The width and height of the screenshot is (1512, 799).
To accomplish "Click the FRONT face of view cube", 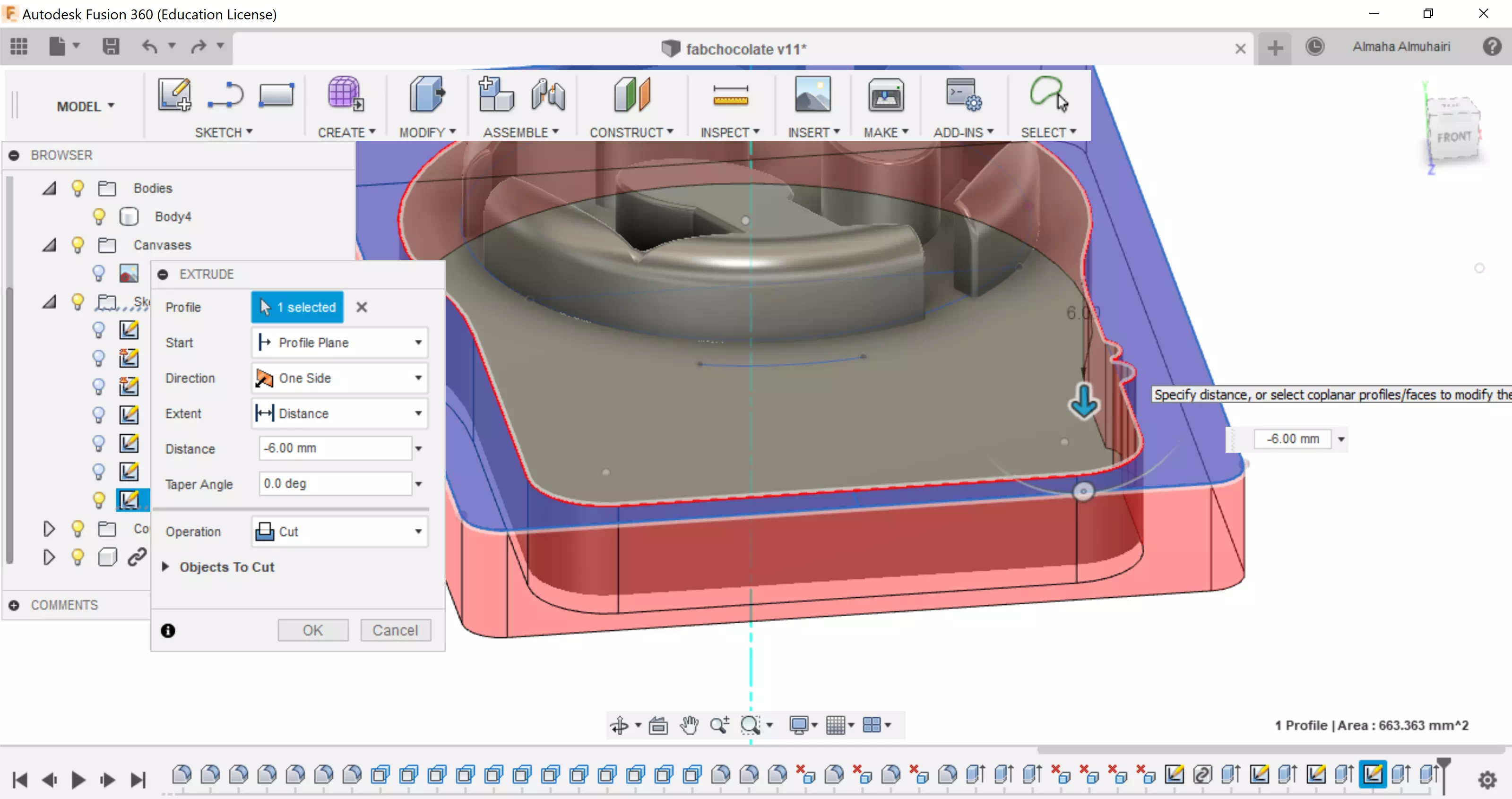I will [x=1453, y=137].
